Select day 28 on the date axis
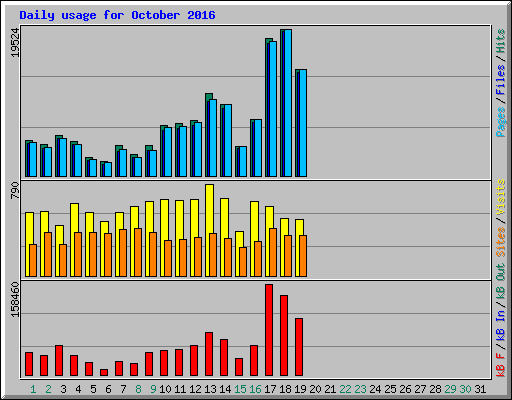512x400 pixels. [435, 389]
